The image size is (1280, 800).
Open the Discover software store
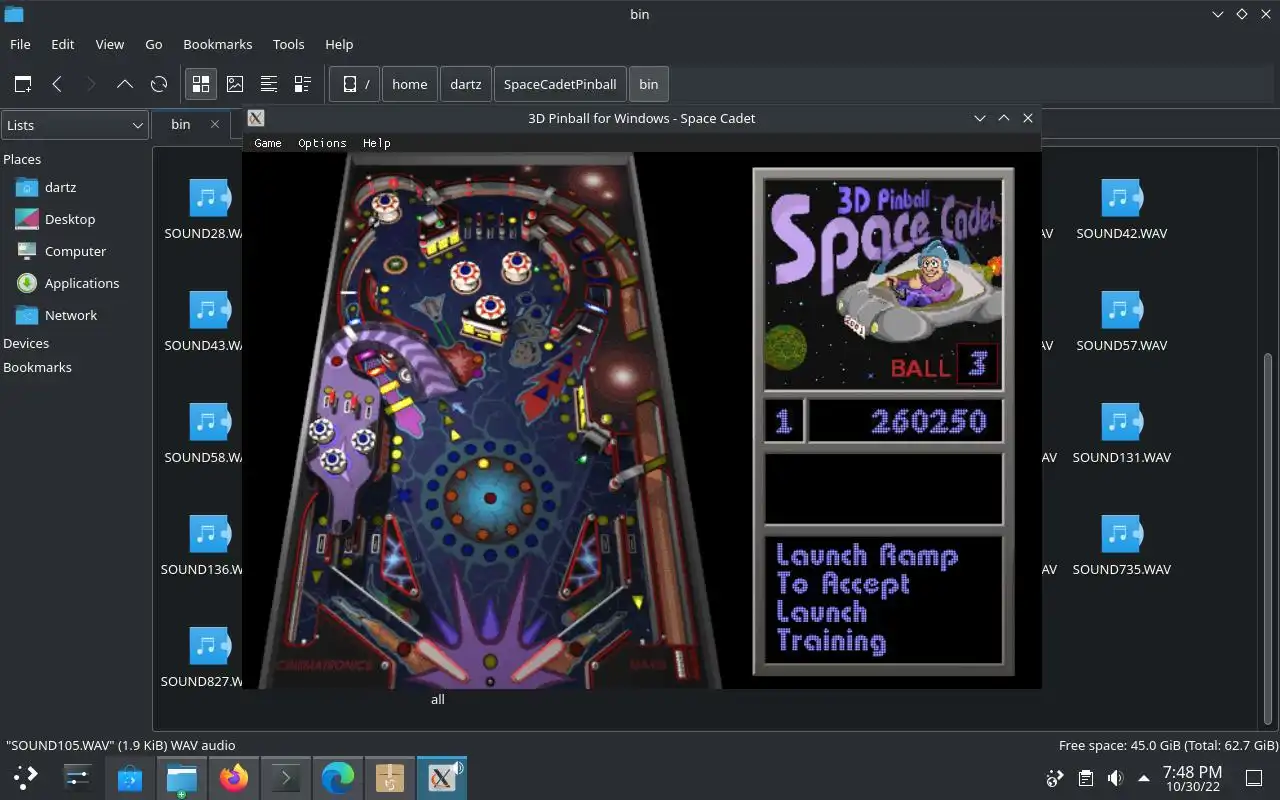[x=130, y=776]
